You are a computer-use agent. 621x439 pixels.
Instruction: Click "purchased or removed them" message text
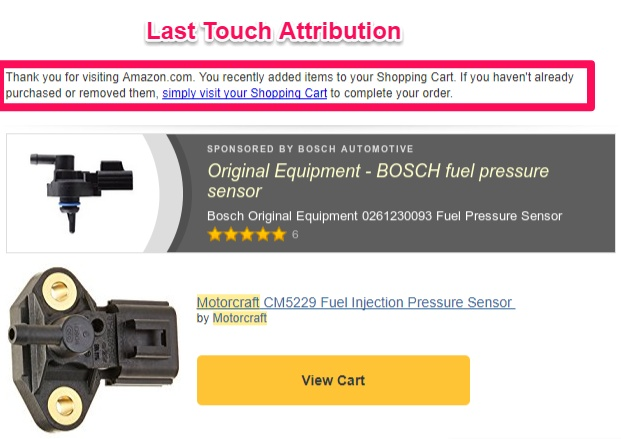(80, 93)
